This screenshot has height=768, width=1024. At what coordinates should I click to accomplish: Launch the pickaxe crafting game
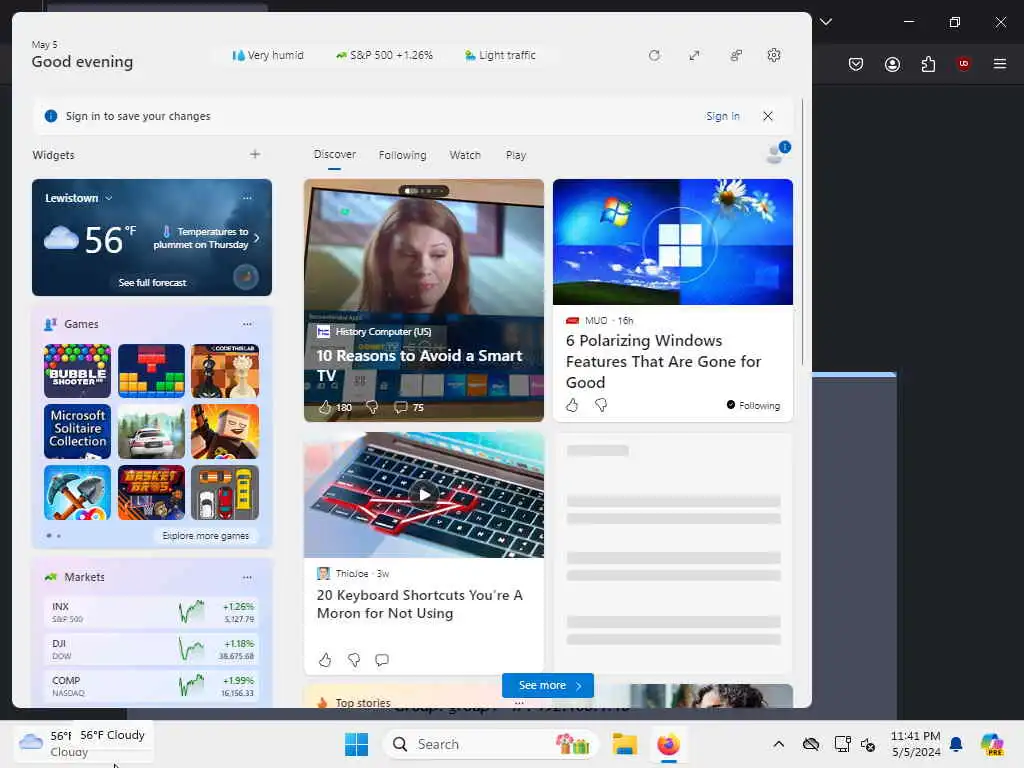click(77, 492)
